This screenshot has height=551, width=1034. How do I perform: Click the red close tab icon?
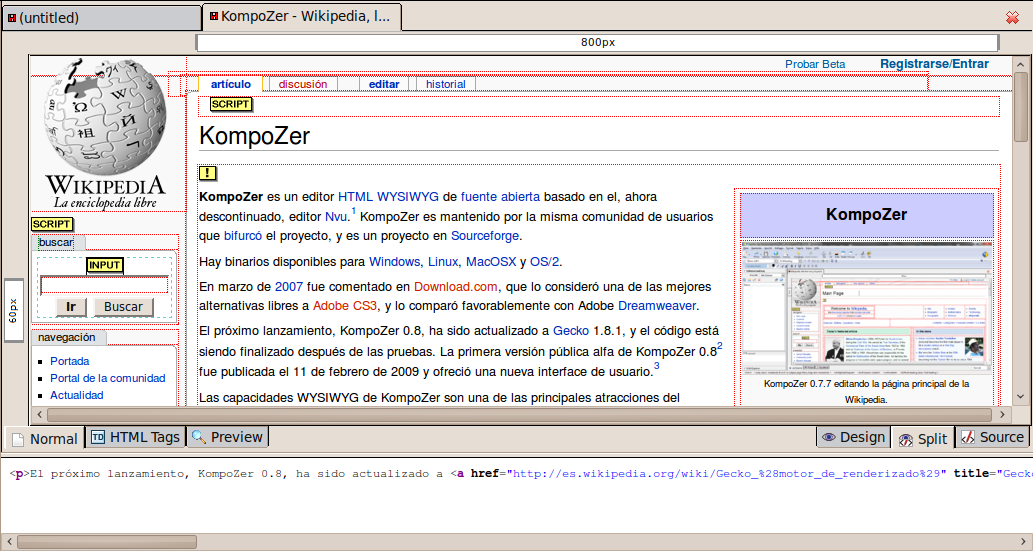coord(1012,17)
